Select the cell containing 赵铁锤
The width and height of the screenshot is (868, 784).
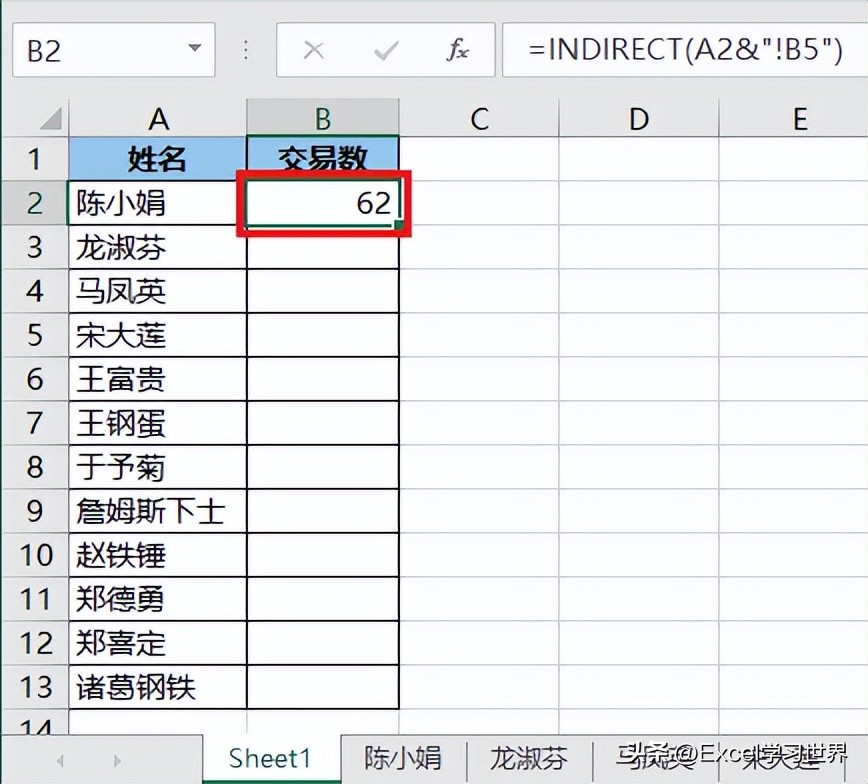[158, 555]
